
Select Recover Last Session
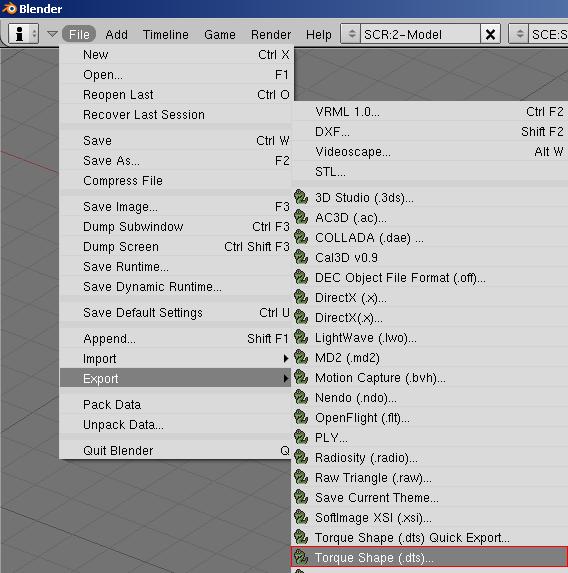pyautogui.click(x=175, y=114)
